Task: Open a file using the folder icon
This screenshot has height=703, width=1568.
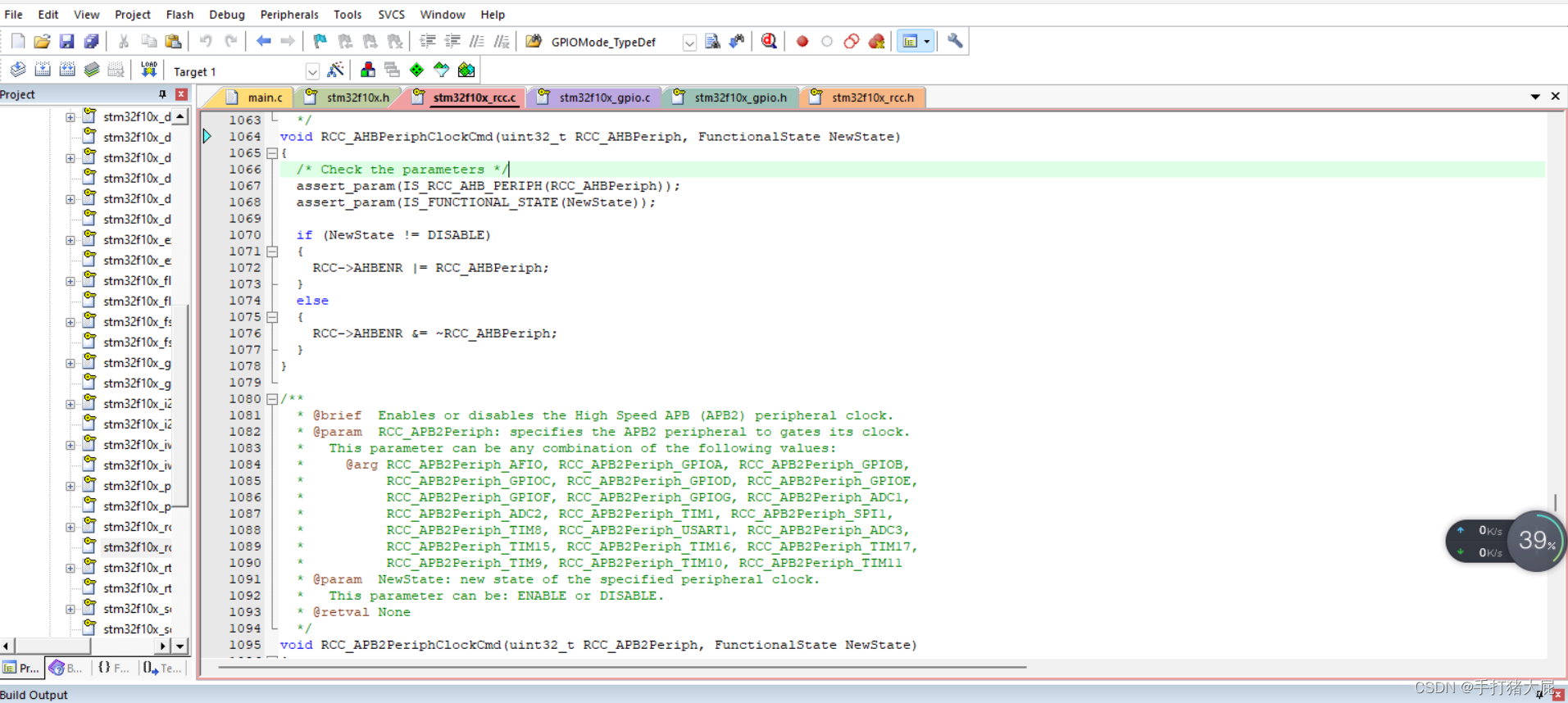Action: [x=43, y=41]
